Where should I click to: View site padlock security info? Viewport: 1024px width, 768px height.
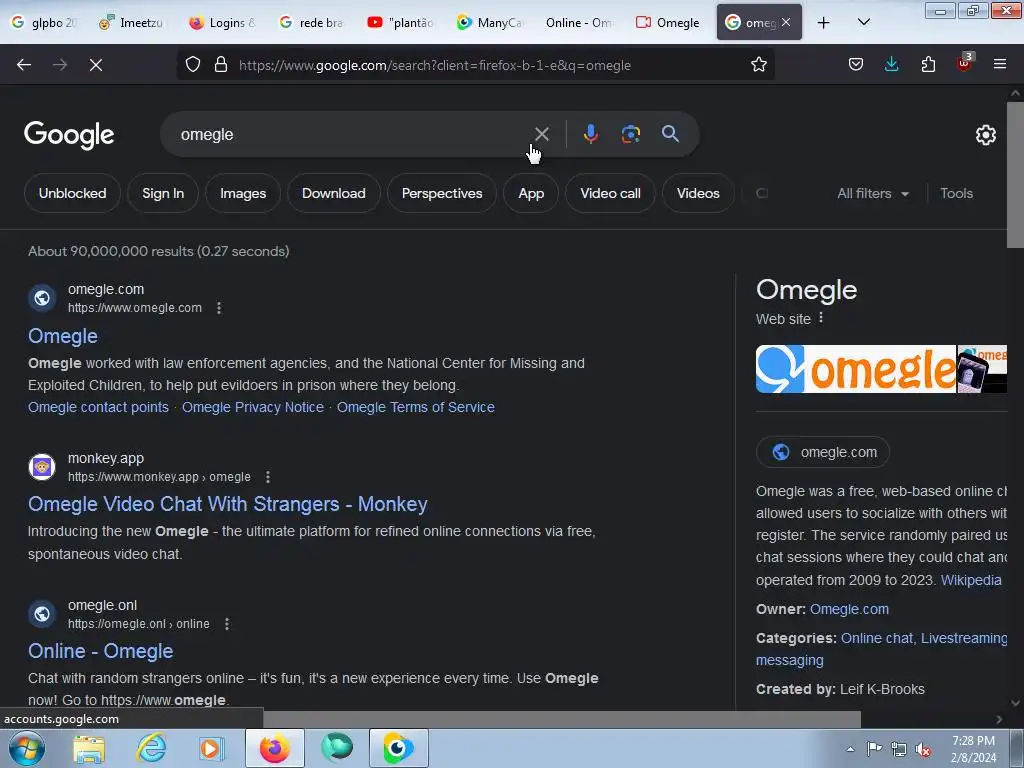coord(221,65)
